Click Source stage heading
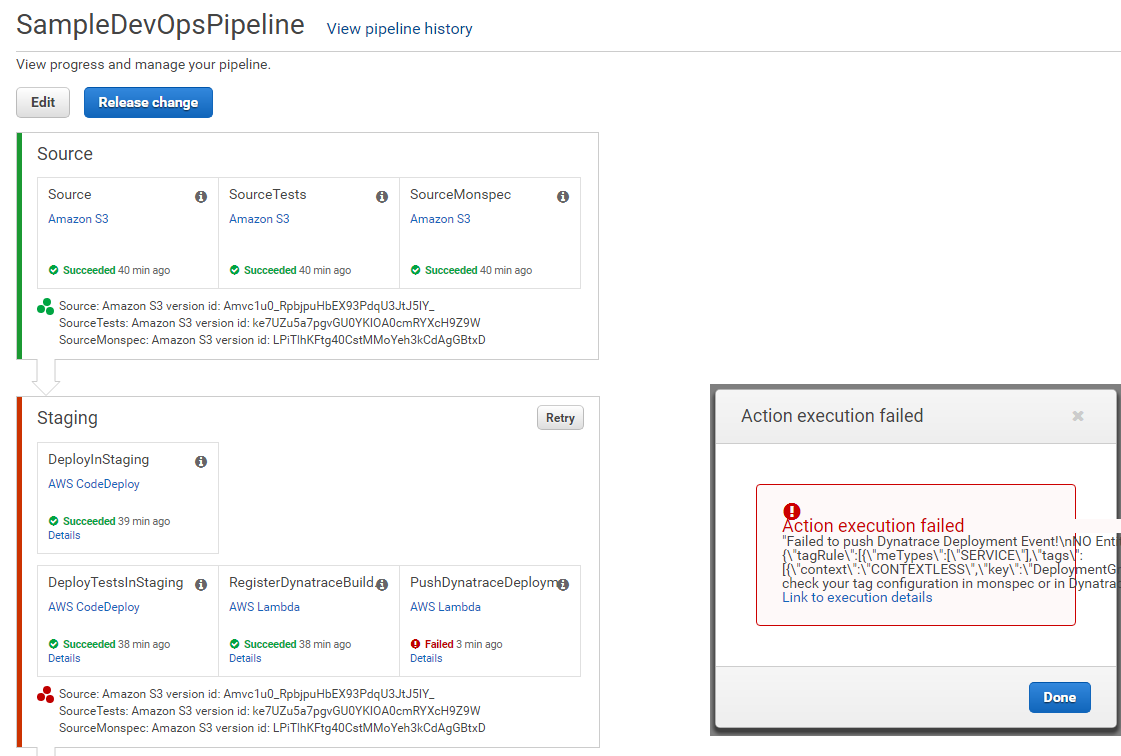 tap(65, 154)
